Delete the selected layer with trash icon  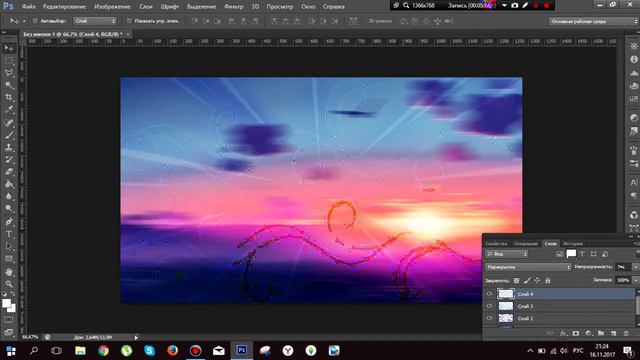[x=627, y=333]
